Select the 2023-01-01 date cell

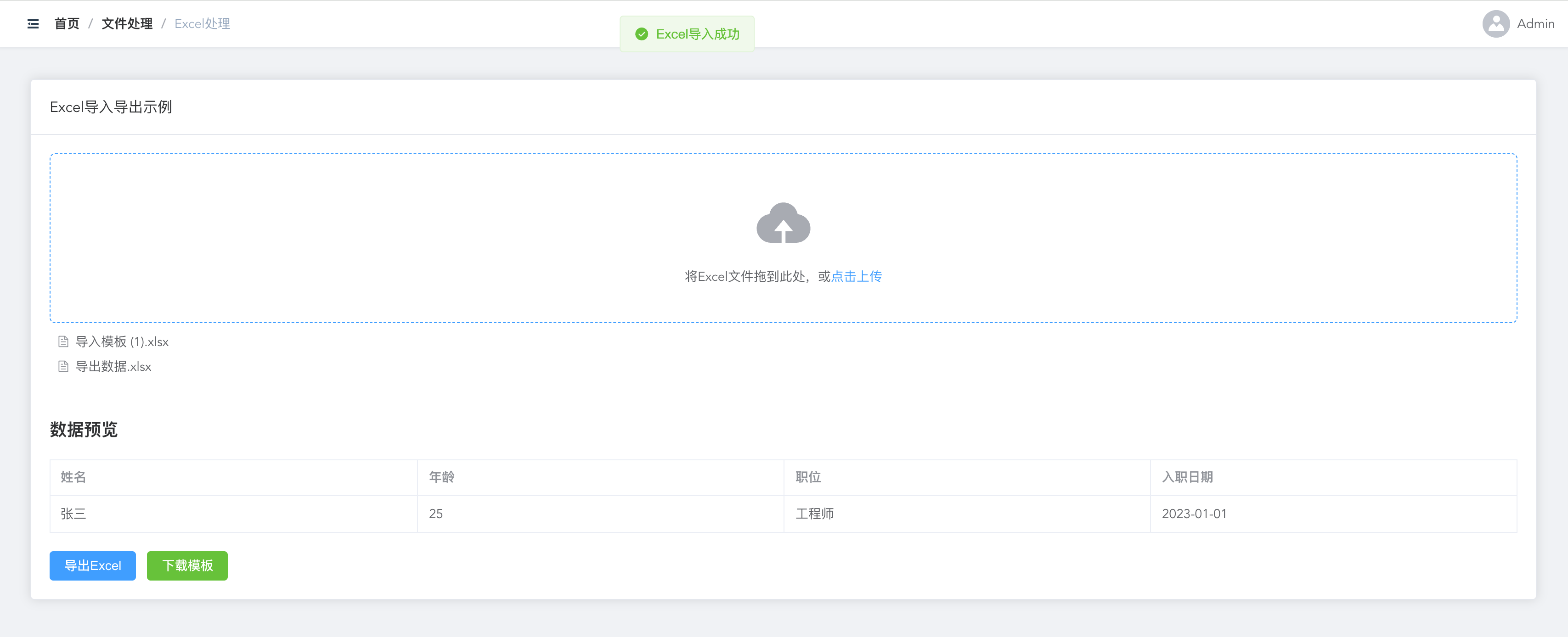(1334, 514)
